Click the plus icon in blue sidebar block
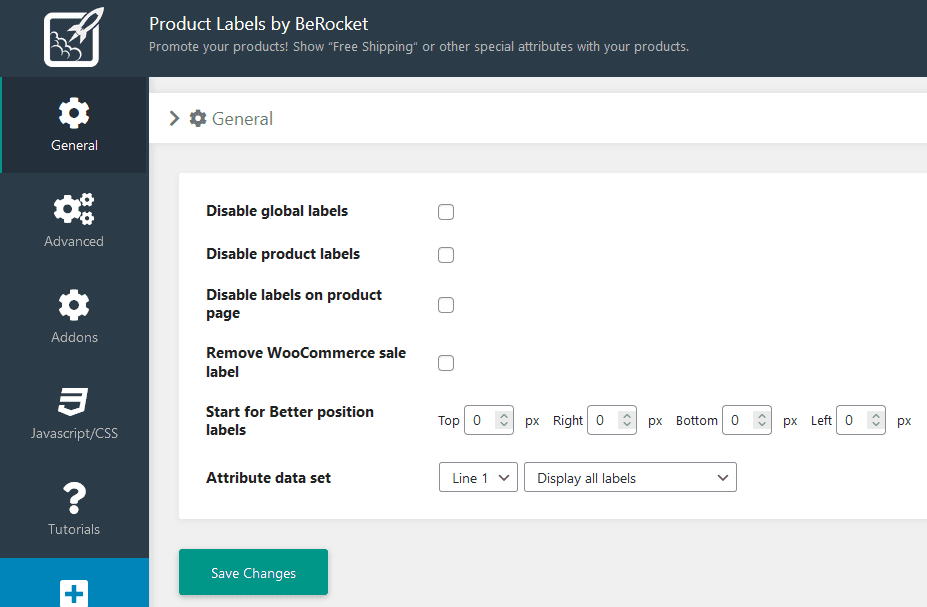Viewport: 927px width, 607px height. coord(74,593)
